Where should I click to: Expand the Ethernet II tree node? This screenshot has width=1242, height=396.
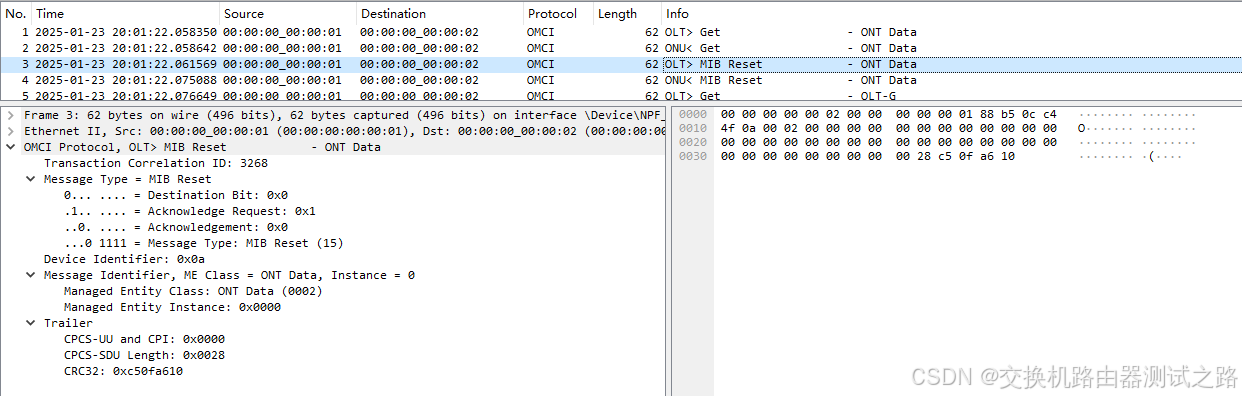coord(11,131)
